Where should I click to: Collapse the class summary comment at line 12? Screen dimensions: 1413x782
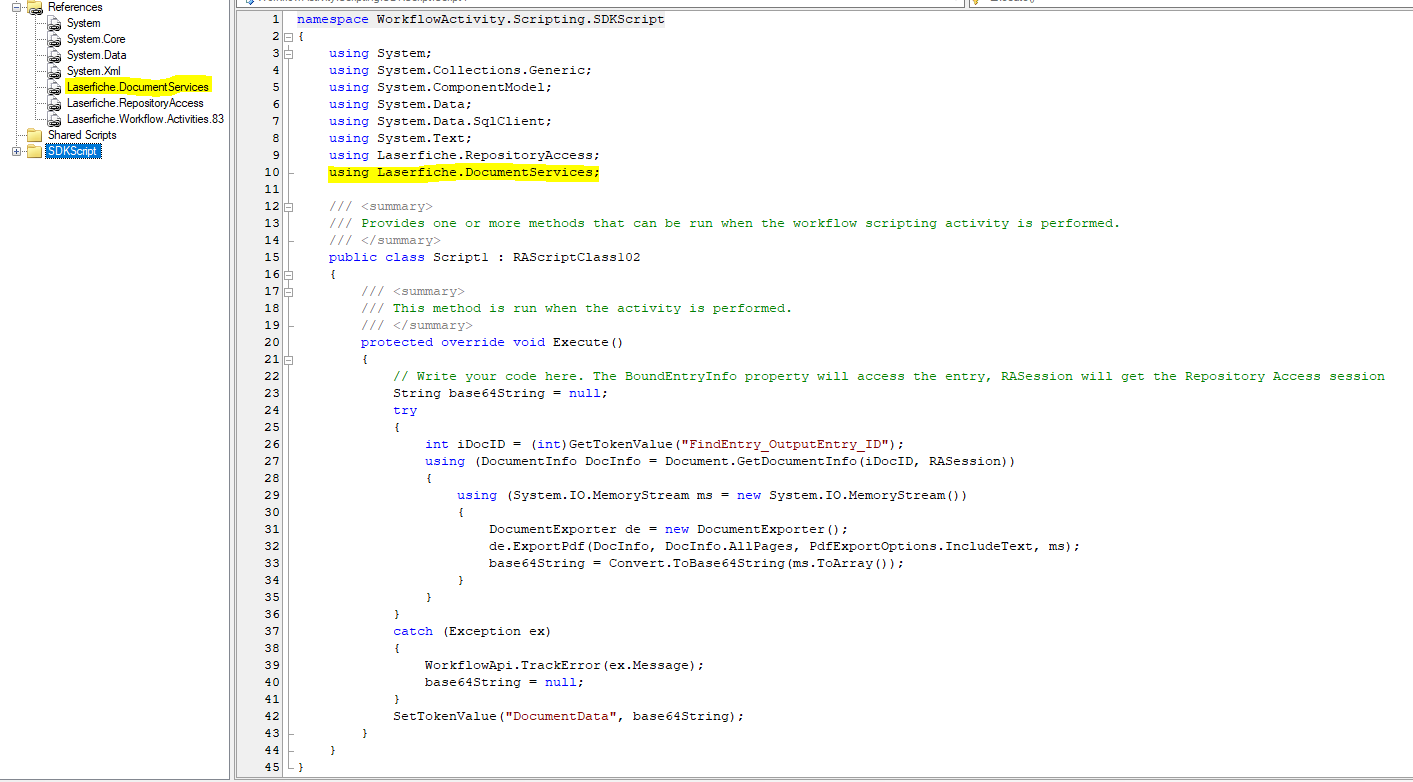(288, 206)
